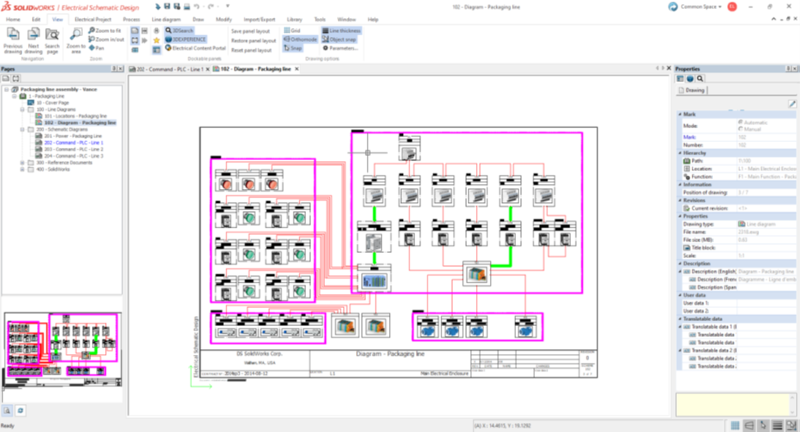Collapse the Hierarchy section in Properties
Image resolution: width=800 pixels, height=432 pixels.
click(680, 153)
